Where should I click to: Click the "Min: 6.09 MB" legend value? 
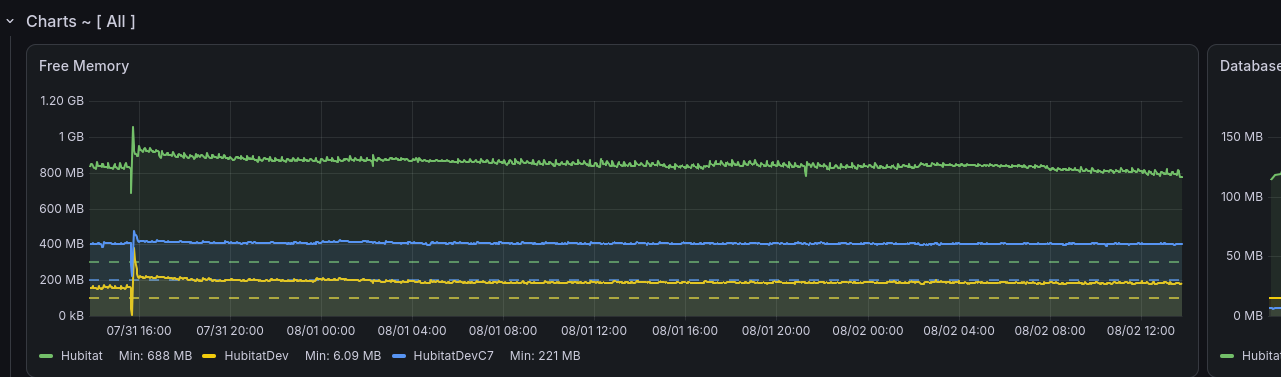(x=343, y=355)
